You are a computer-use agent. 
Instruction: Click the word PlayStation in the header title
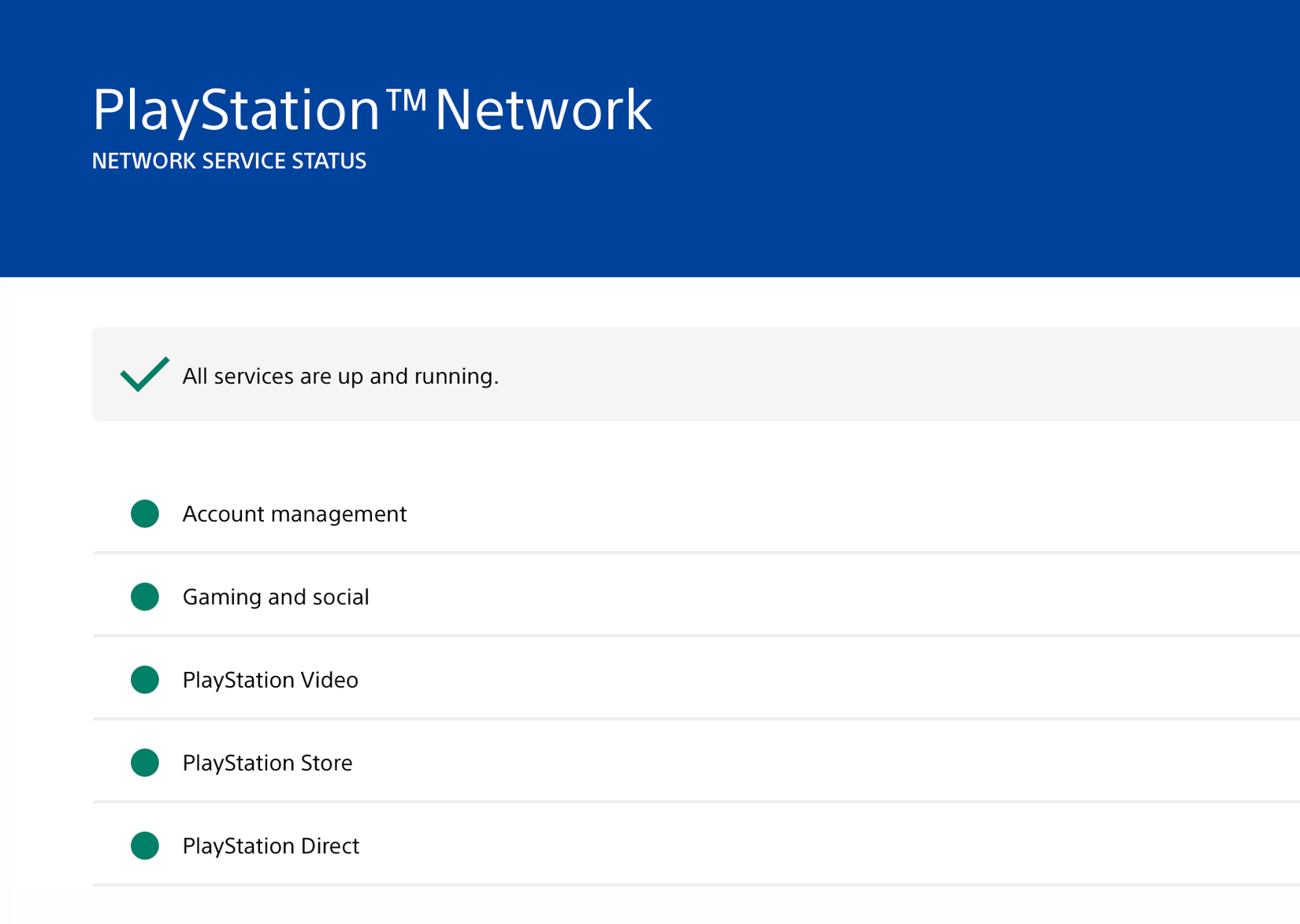tap(236, 110)
